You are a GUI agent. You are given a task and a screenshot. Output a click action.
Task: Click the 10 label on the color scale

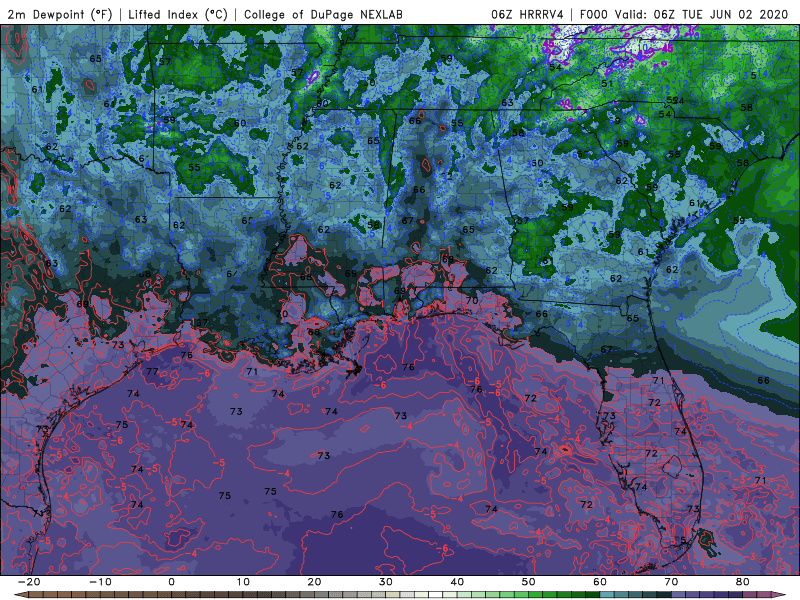243,582
